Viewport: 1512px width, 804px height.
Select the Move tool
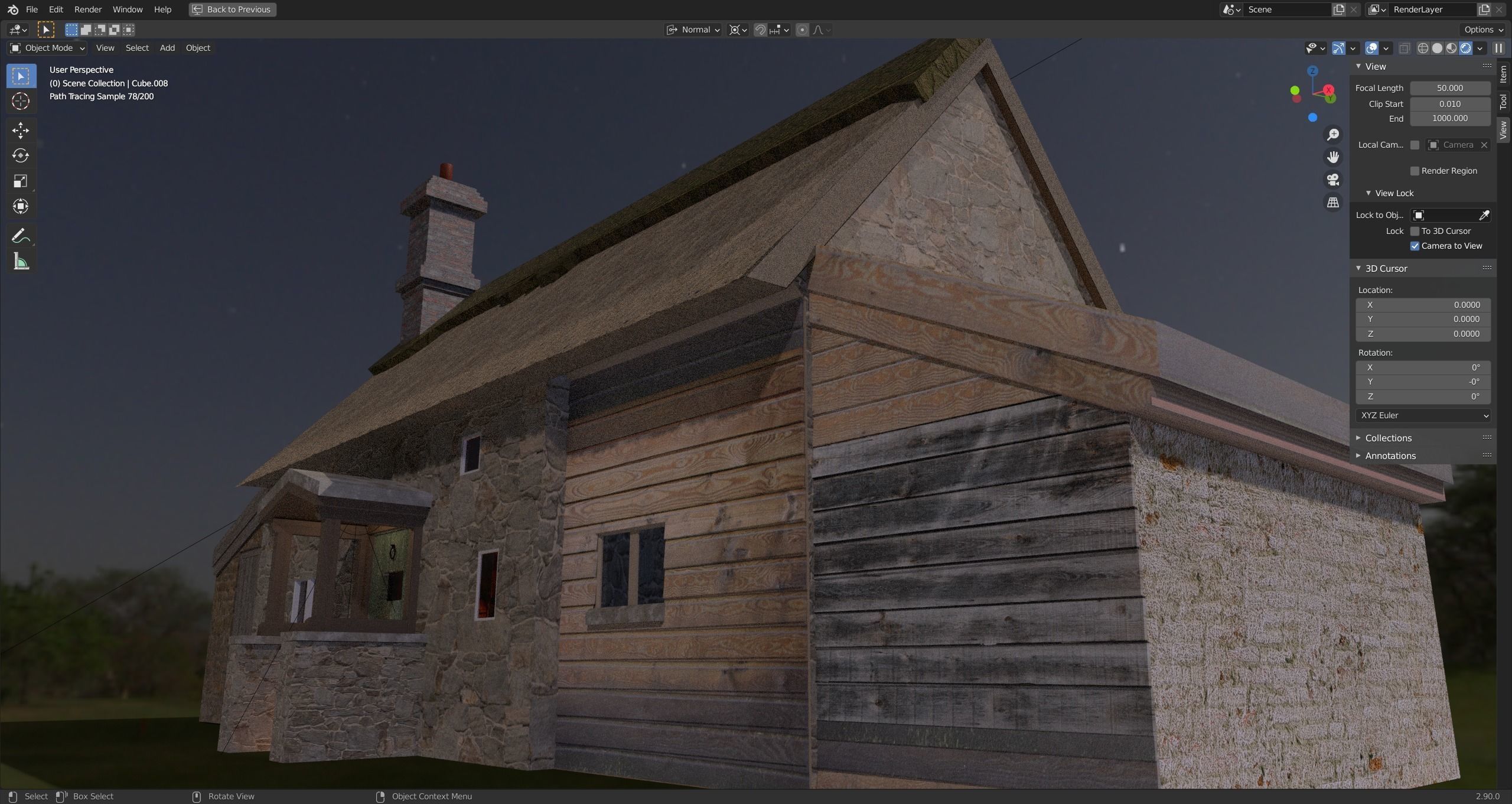pyautogui.click(x=21, y=131)
